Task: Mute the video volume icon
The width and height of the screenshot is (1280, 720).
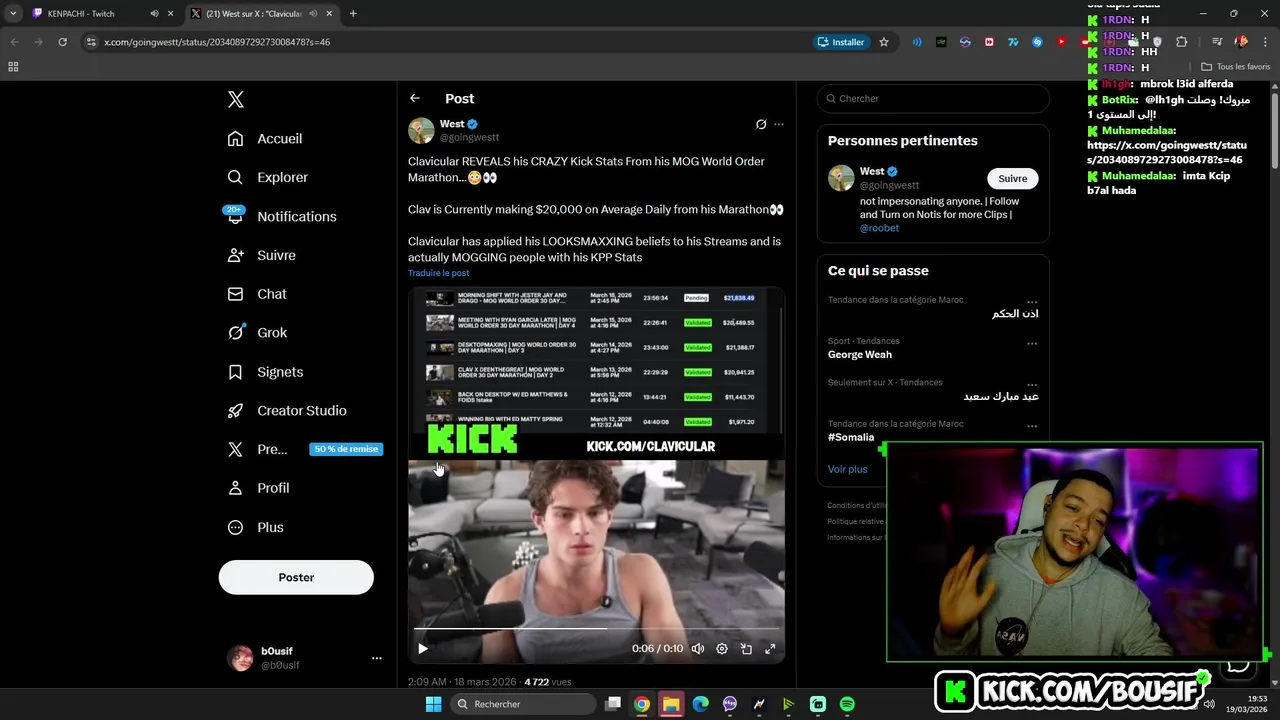Action: click(x=698, y=648)
